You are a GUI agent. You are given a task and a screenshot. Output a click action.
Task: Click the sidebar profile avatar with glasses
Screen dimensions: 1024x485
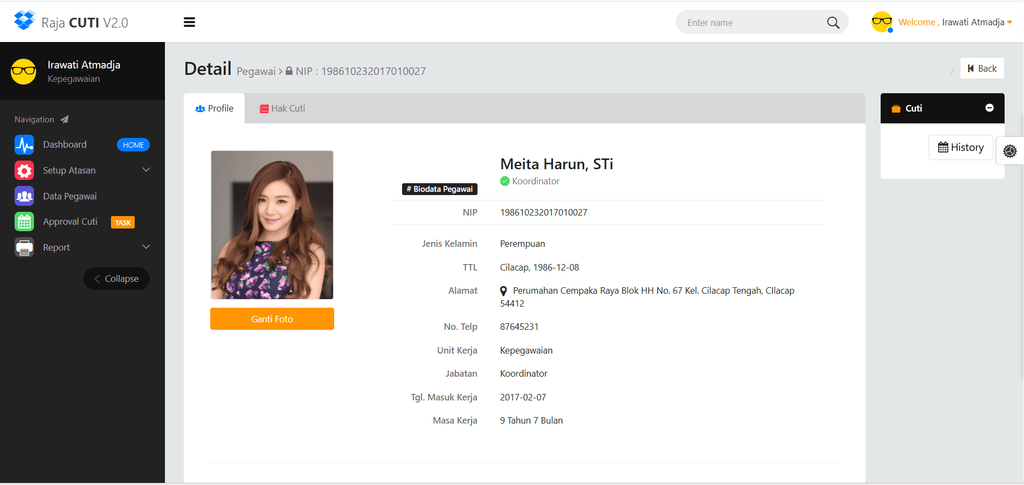coord(24,71)
